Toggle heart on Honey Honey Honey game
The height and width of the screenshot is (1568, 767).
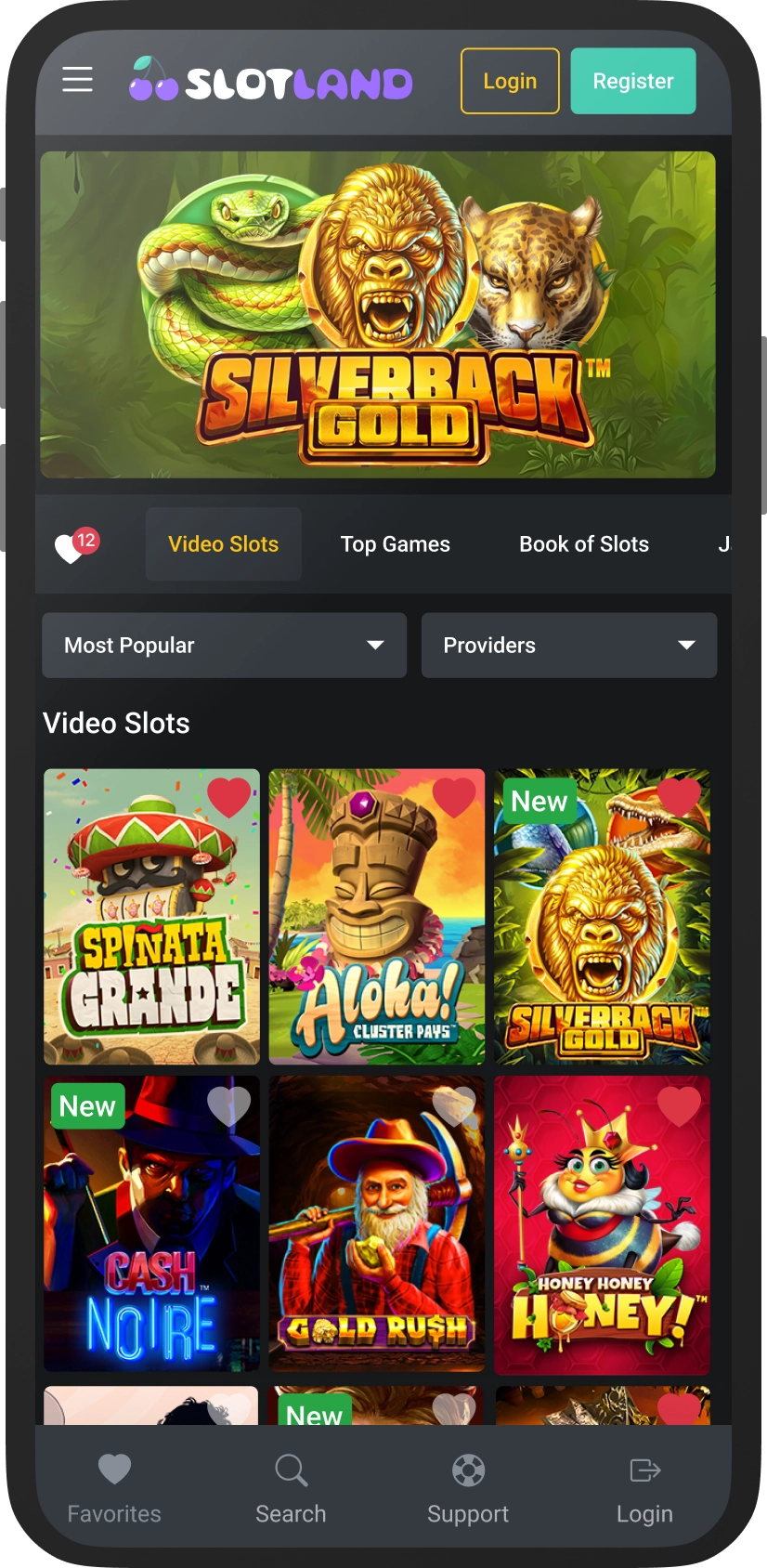coord(679,1105)
